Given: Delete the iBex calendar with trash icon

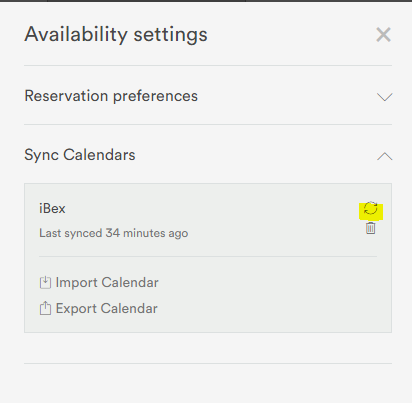Looking at the screenshot, I should [370, 228].
